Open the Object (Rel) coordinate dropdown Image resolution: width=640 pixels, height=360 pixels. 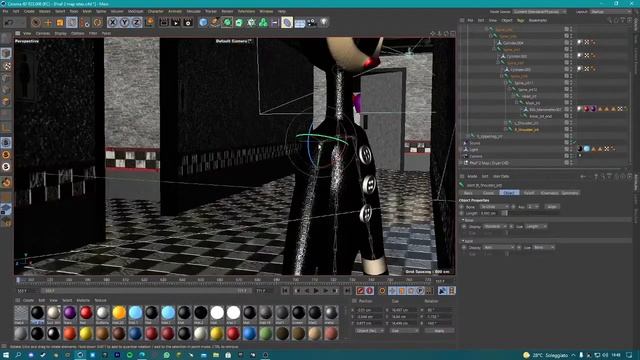[x=369, y=331]
